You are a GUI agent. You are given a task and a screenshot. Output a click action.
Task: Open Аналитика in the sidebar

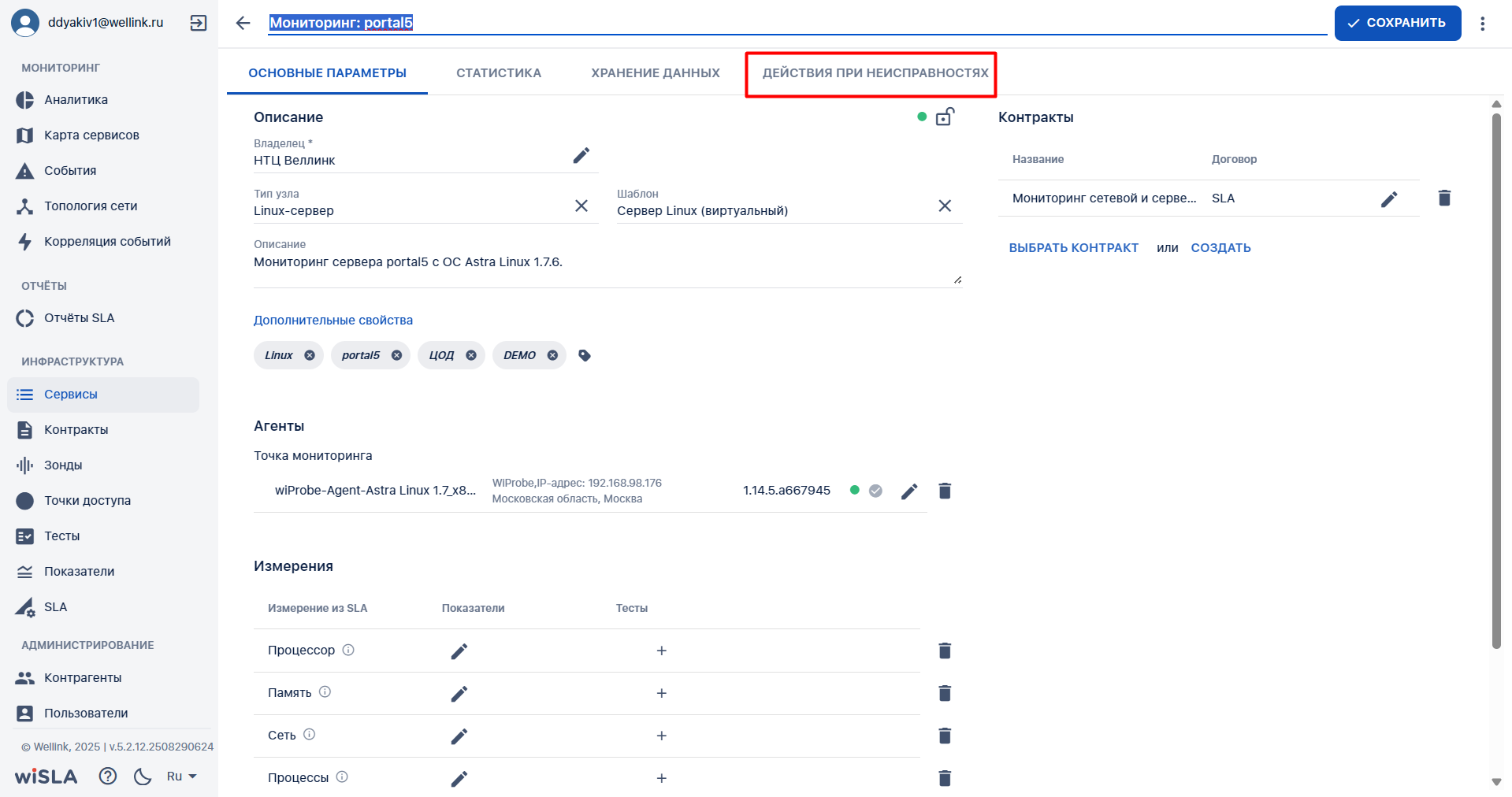[103, 100]
